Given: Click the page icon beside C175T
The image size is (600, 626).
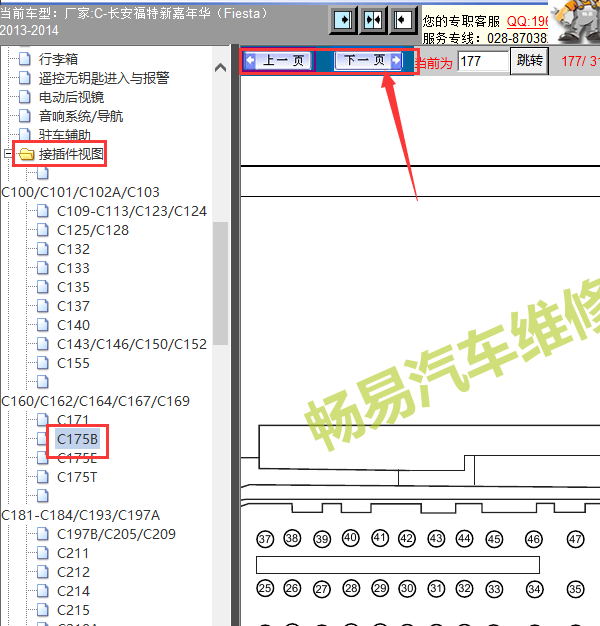Looking at the screenshot, I should pyautogui.click(x=43, y=477).
